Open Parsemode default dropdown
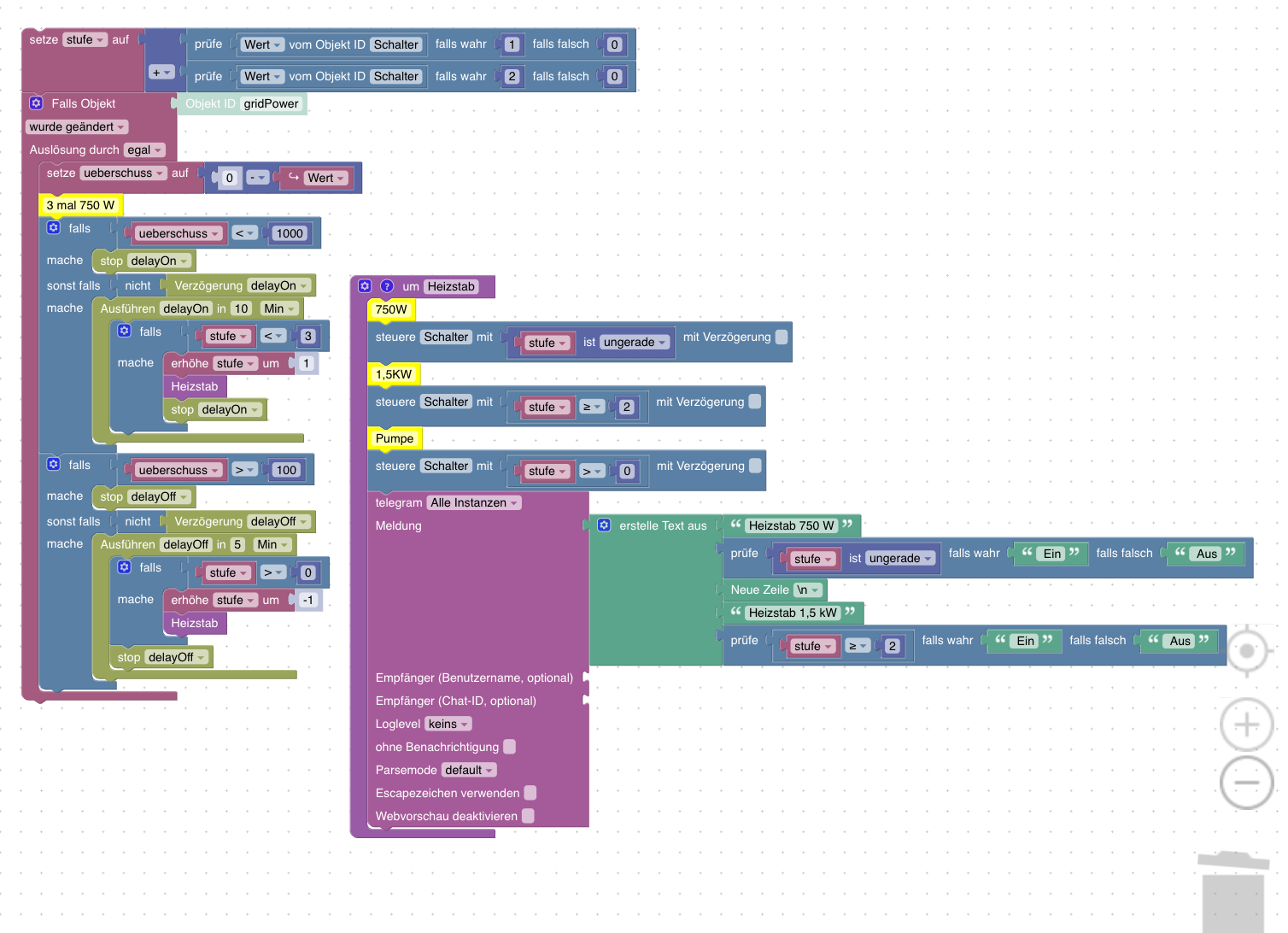The image size is (1288, 933). pos(469,770)
